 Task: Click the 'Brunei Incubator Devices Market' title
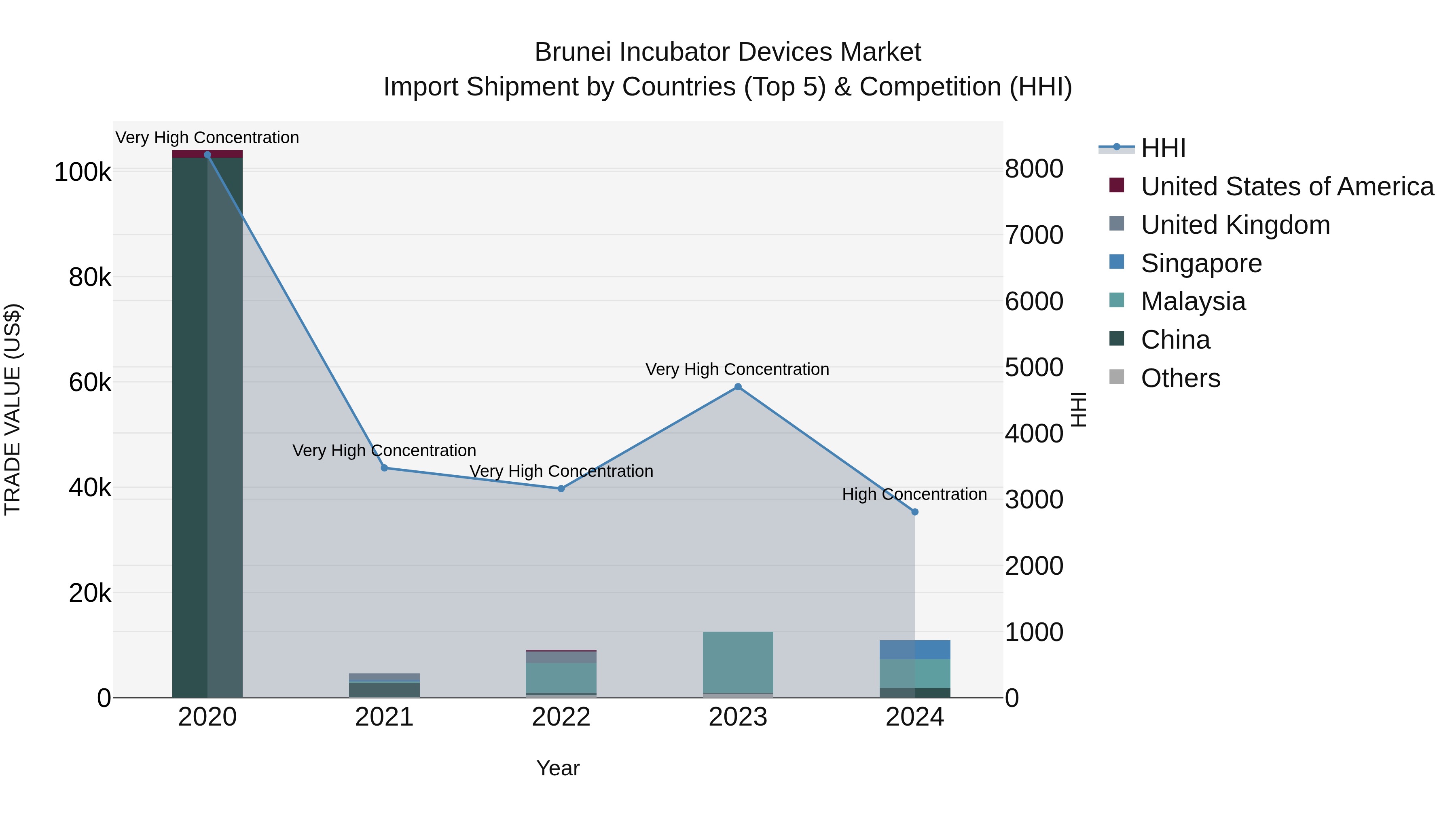coord(728,52)
